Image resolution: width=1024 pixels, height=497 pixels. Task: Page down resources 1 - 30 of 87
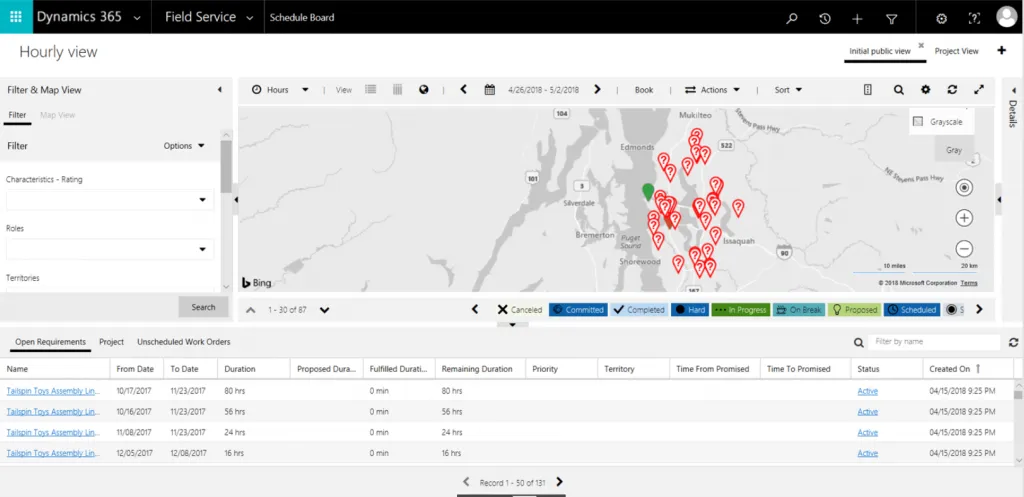[325, 310]
